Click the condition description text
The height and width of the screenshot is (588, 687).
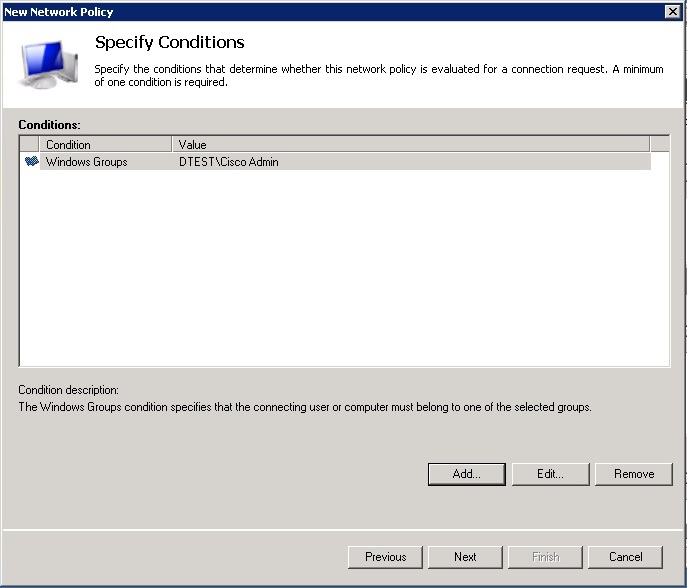coord(305,408)
